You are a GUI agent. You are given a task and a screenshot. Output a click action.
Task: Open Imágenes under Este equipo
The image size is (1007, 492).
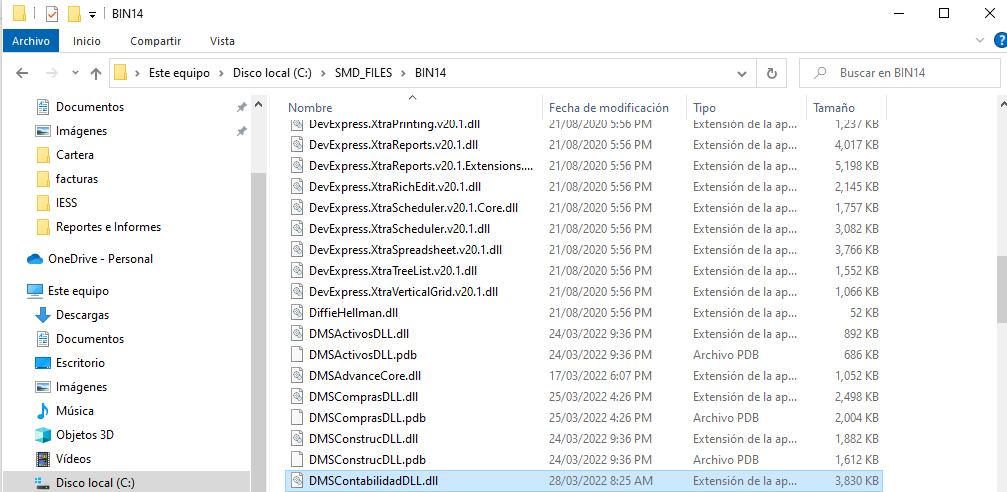[x=82, y=387]
